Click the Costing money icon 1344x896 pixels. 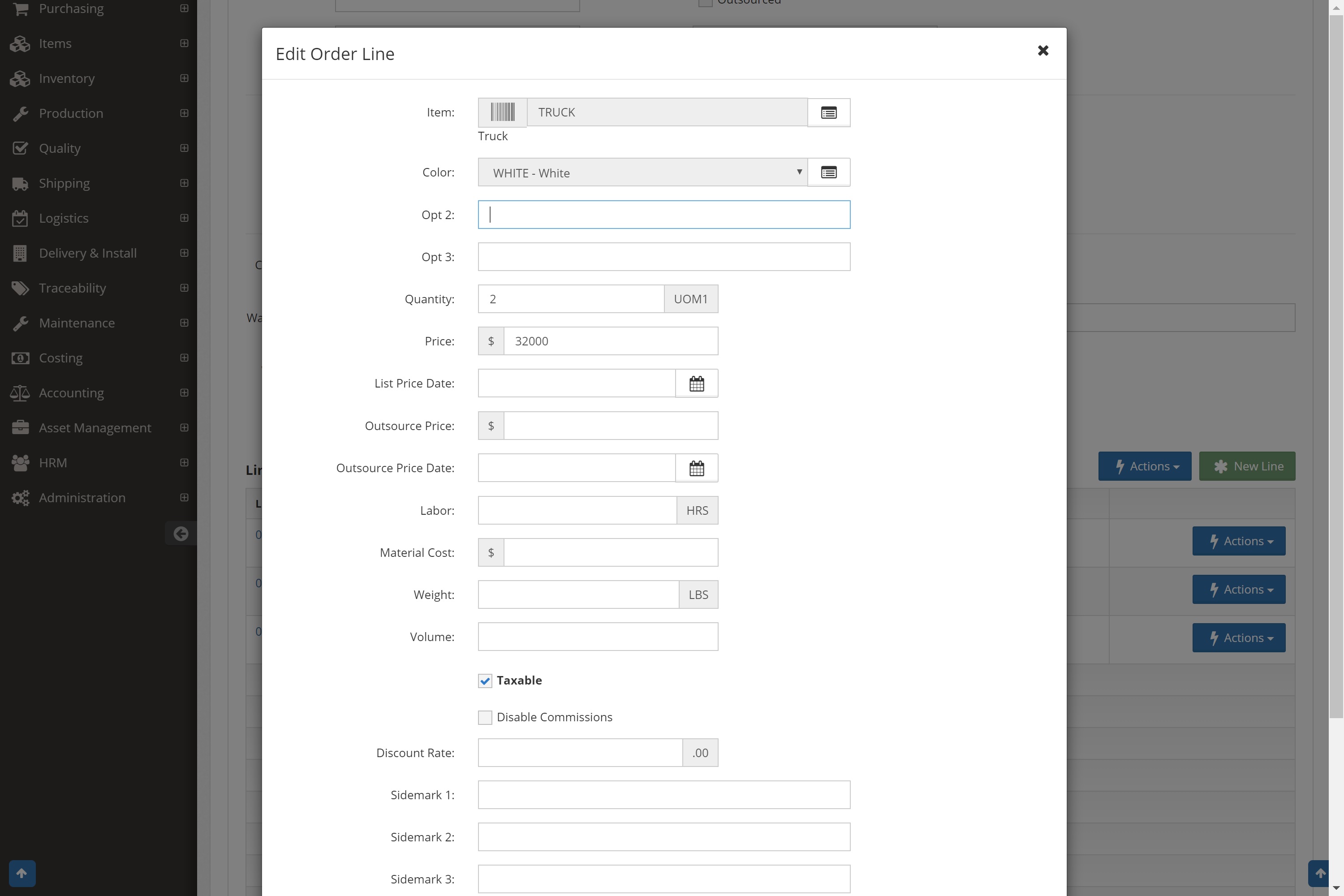pos(20,358)
